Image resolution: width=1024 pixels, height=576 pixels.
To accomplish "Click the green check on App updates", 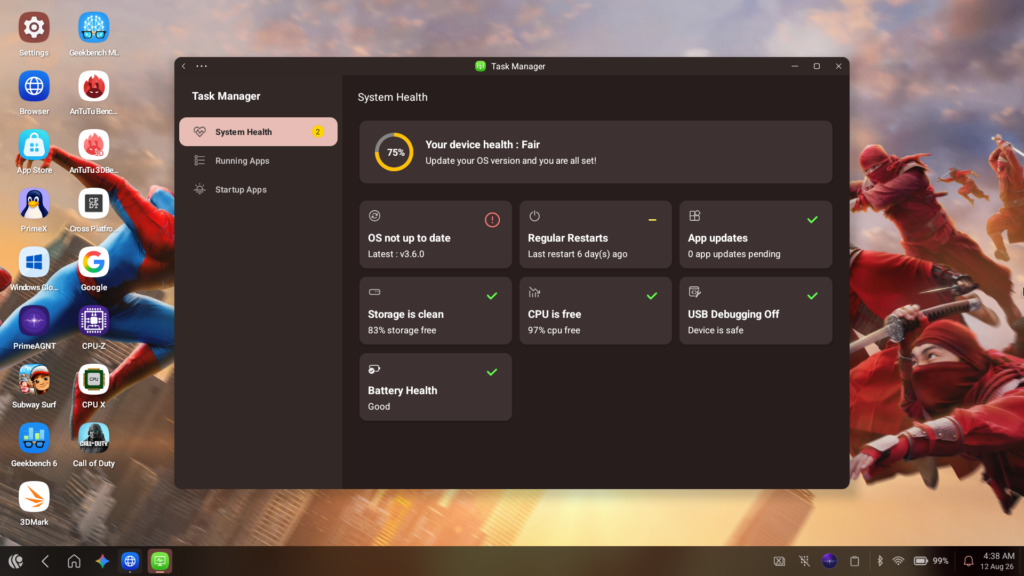I will point(812,220).
